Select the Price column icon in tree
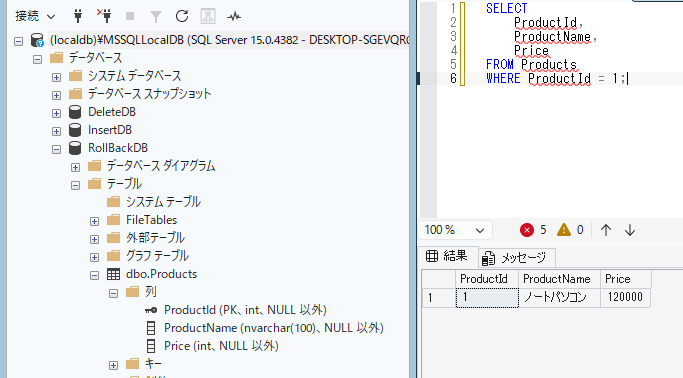 point(151,346)
